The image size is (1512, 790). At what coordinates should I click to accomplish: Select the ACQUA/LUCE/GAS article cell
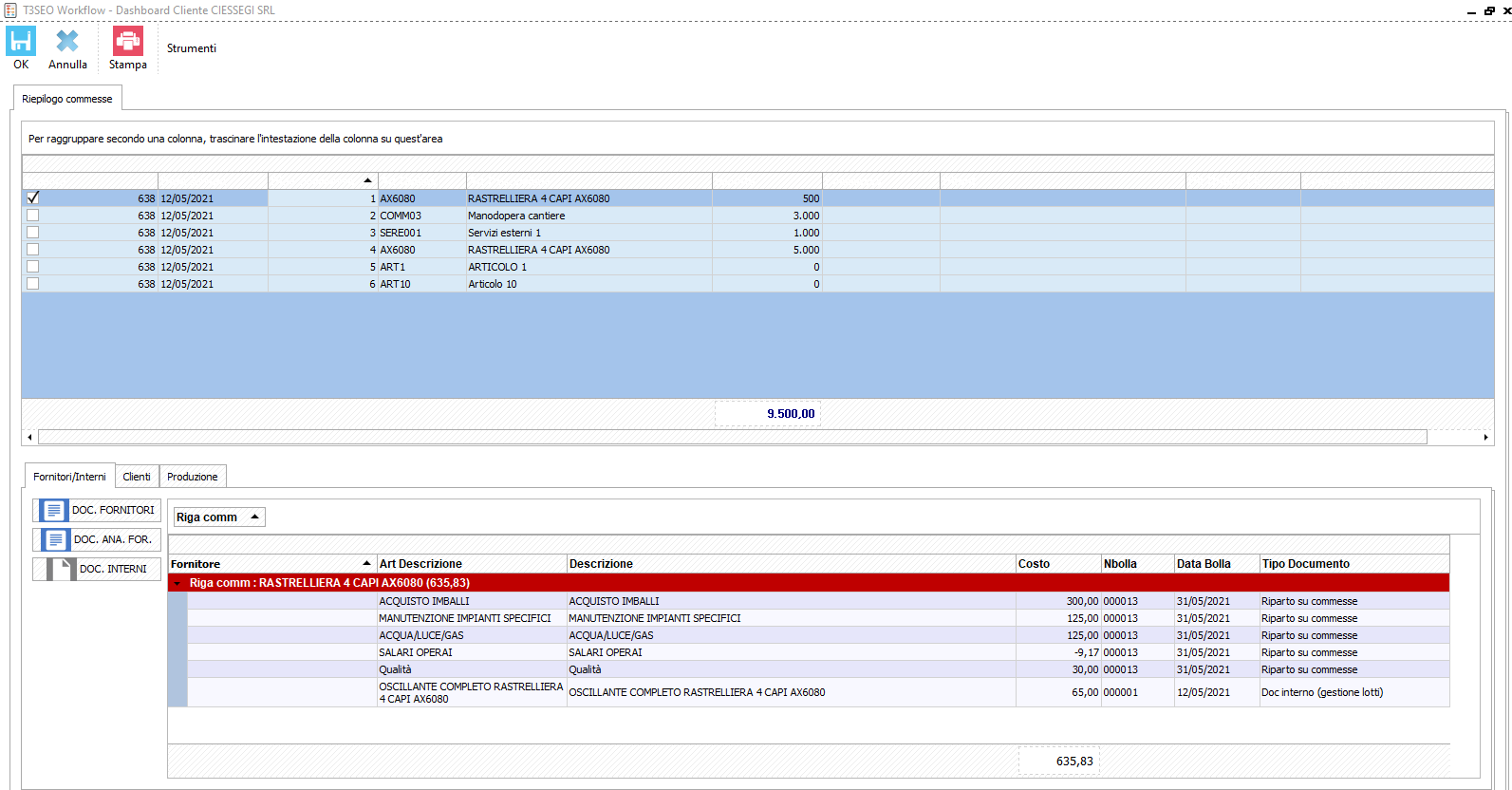(x=472, y=635)
